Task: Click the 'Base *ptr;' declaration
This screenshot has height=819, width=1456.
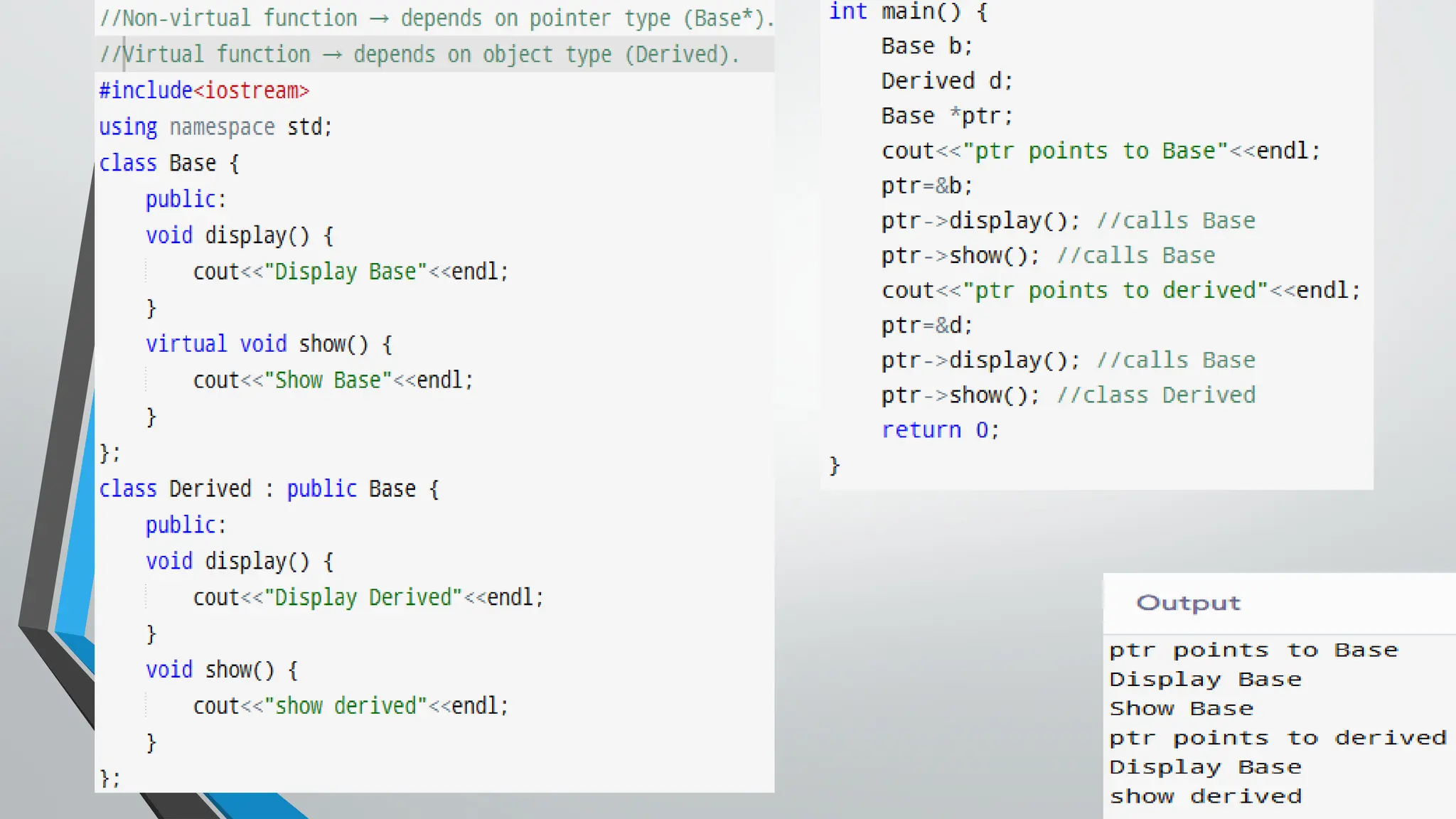Action: [x=946, y=116]
